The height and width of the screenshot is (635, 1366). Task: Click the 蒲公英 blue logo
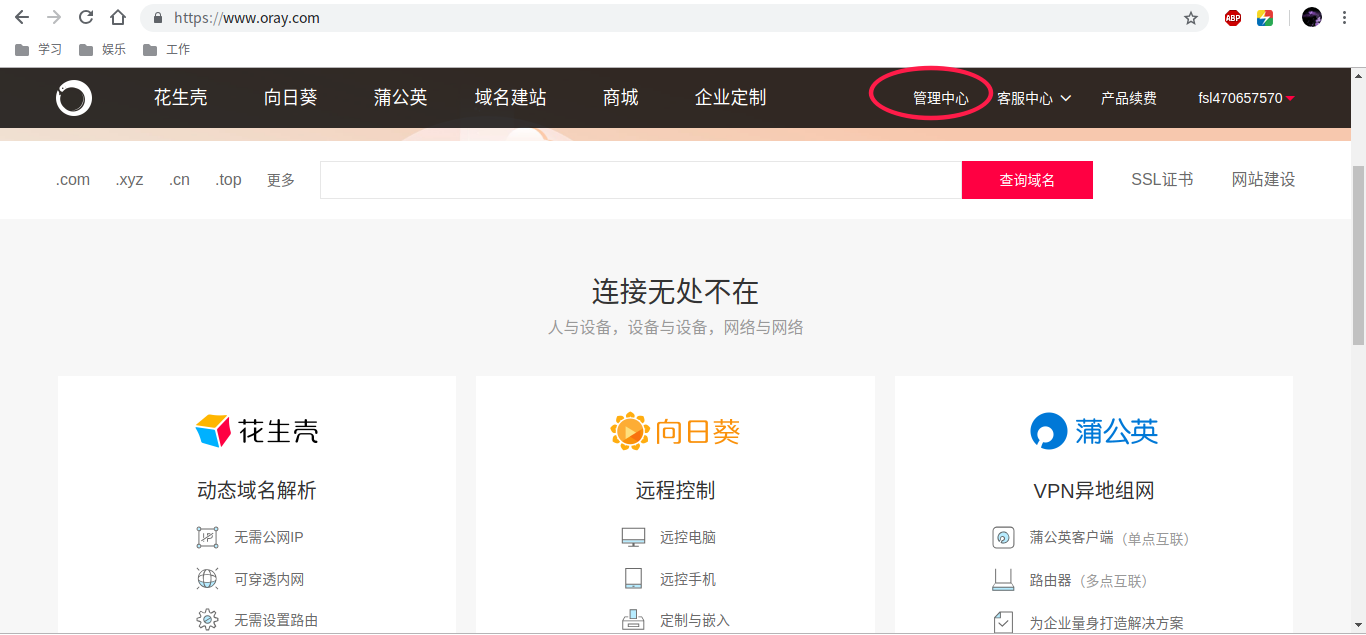[x=1094, y=431]
